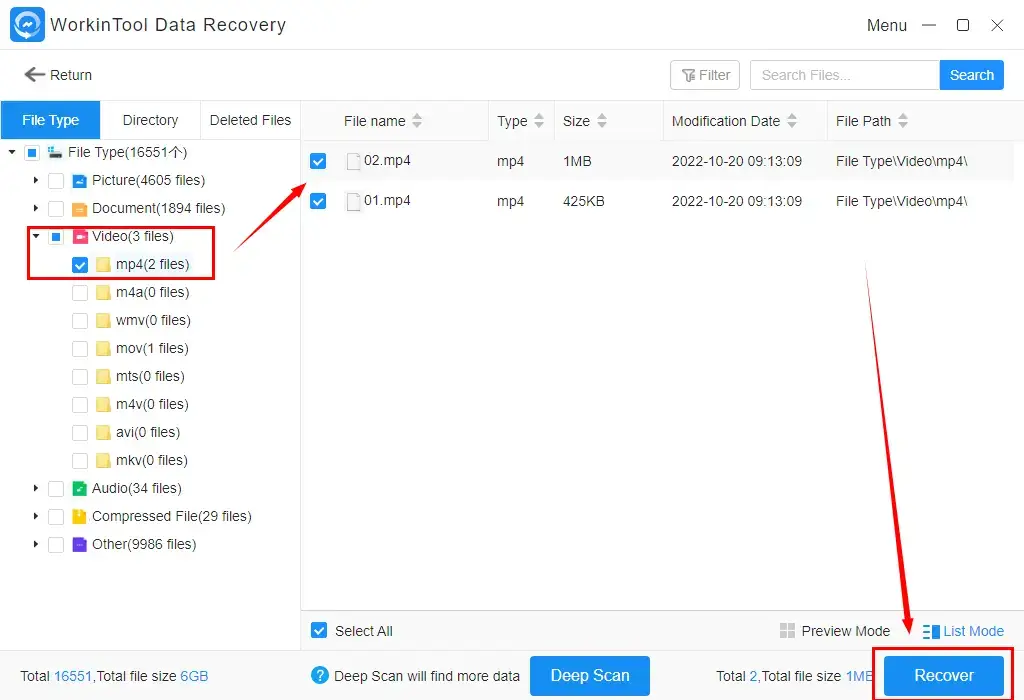Sort by File name column arrows

click(417, 121)
